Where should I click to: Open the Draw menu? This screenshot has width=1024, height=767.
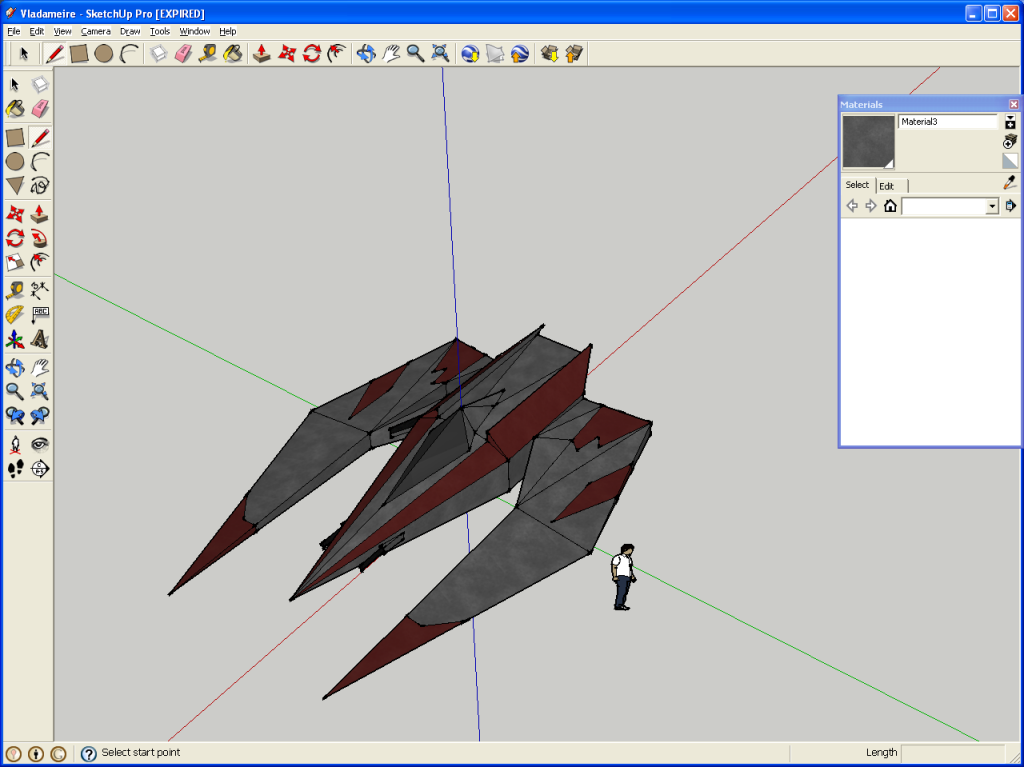pyautogui.click(x=130, y=31)
